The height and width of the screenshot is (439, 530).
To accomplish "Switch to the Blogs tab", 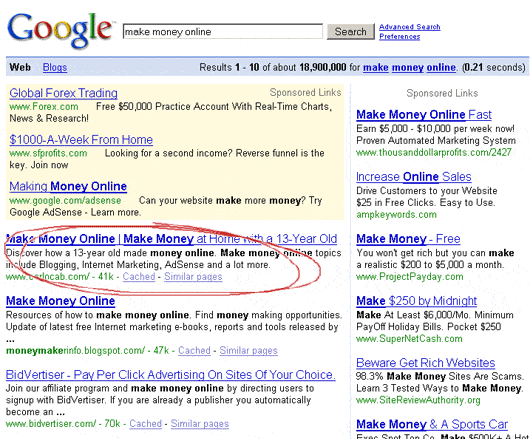I will [55, 67].
